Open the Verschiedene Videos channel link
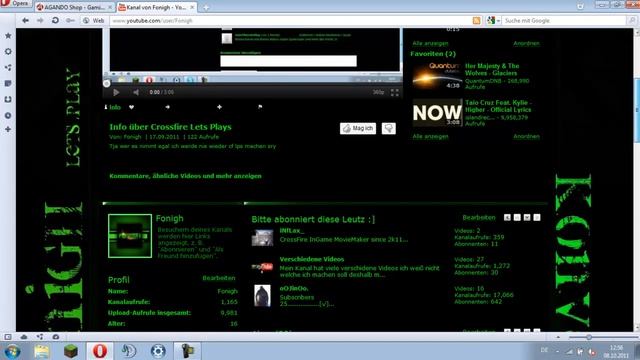The height and width of the screenshot is (360, 640). point(311,259)
